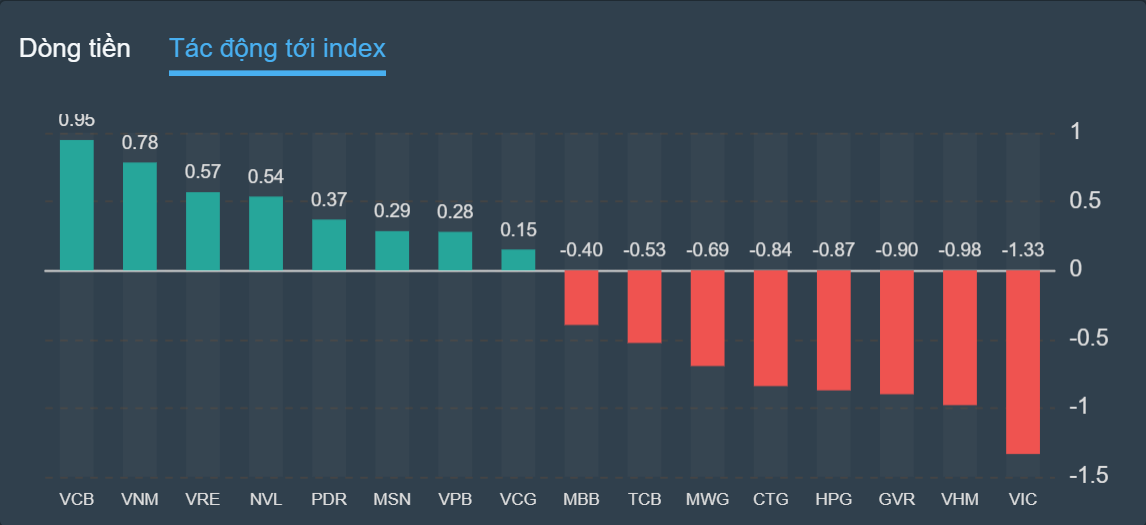Click the NVL green bar

pos(266,233)
